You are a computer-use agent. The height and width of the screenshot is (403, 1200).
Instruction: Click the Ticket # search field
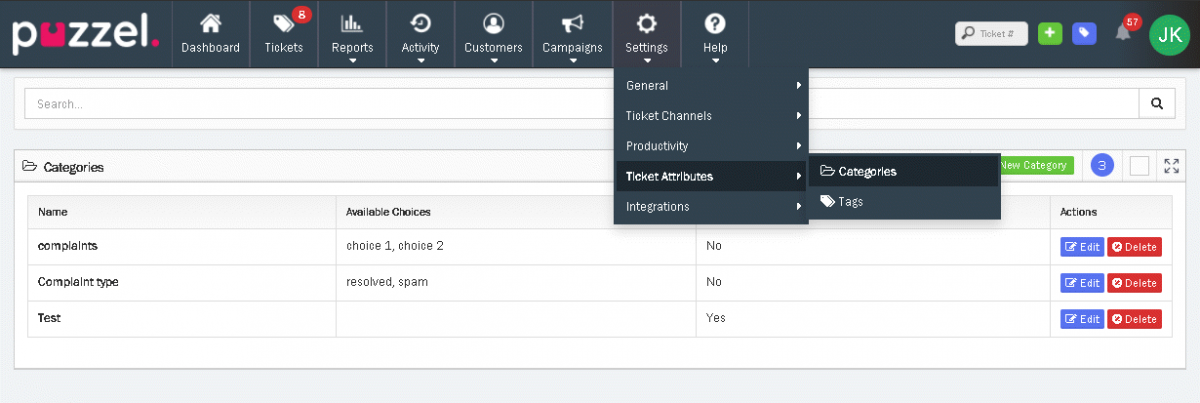(996, 33)
